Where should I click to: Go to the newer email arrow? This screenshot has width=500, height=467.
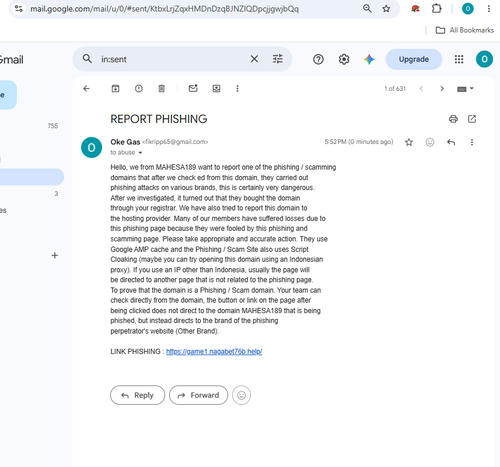(421, 88)
